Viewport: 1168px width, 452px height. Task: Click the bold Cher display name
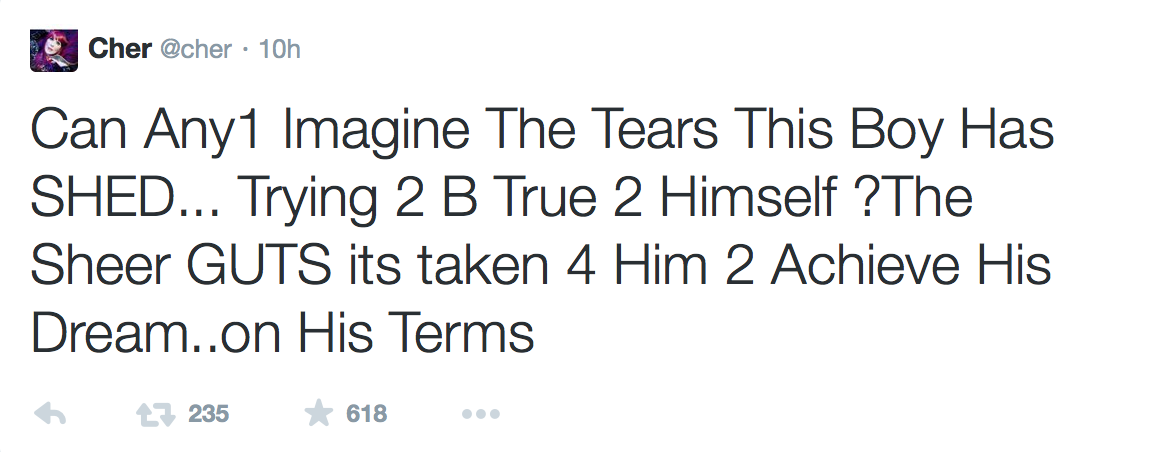point(120,49)
